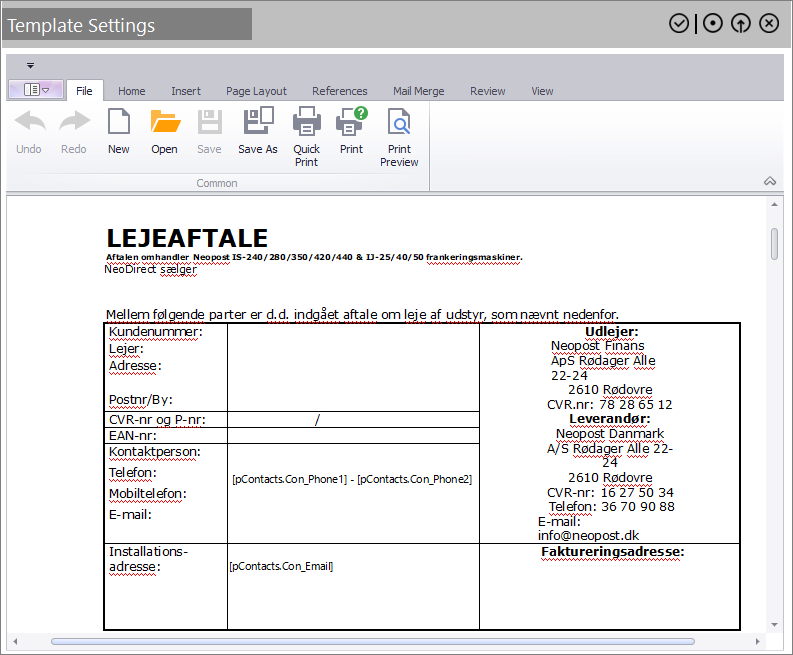The width and height of the screenshot is (793, 655).
Task: Click the horizontal scrollbar thumb
Action: [x=373, y=641]
